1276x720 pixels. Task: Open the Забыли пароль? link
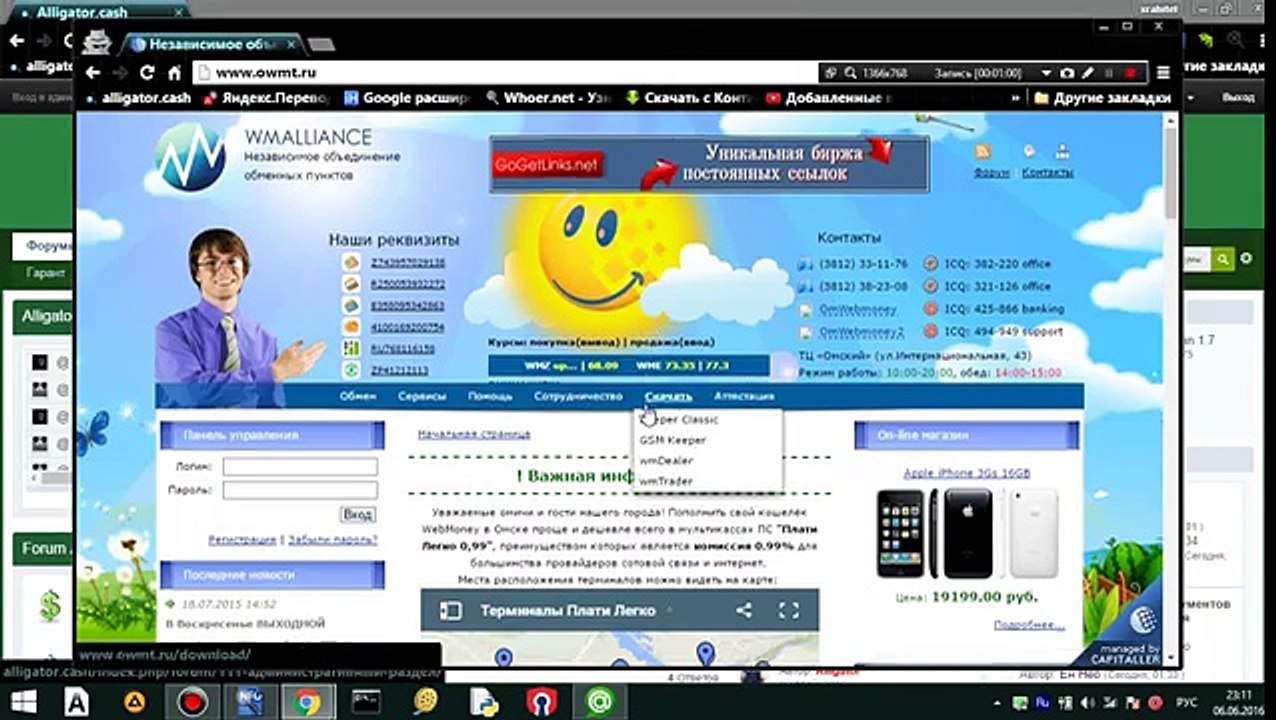pyautogui.click(x=333, y=539)
